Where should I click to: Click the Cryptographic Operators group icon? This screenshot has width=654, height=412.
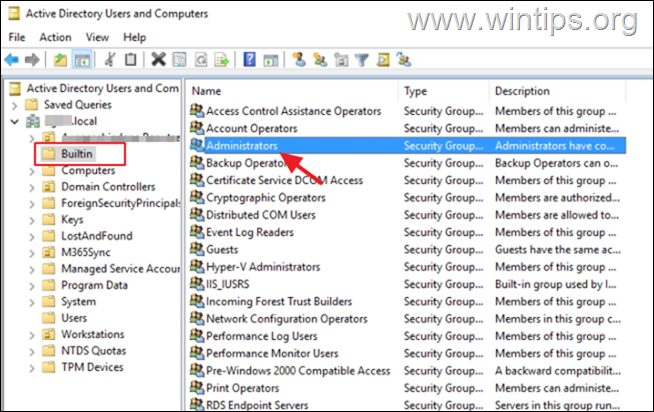(x=197, y=197)
